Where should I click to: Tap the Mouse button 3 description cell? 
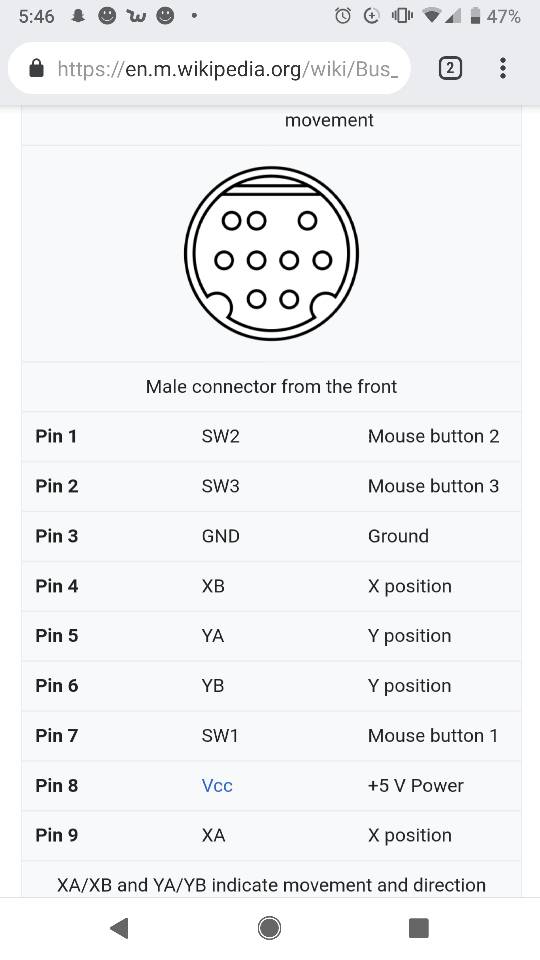click(x=433, y=486)
